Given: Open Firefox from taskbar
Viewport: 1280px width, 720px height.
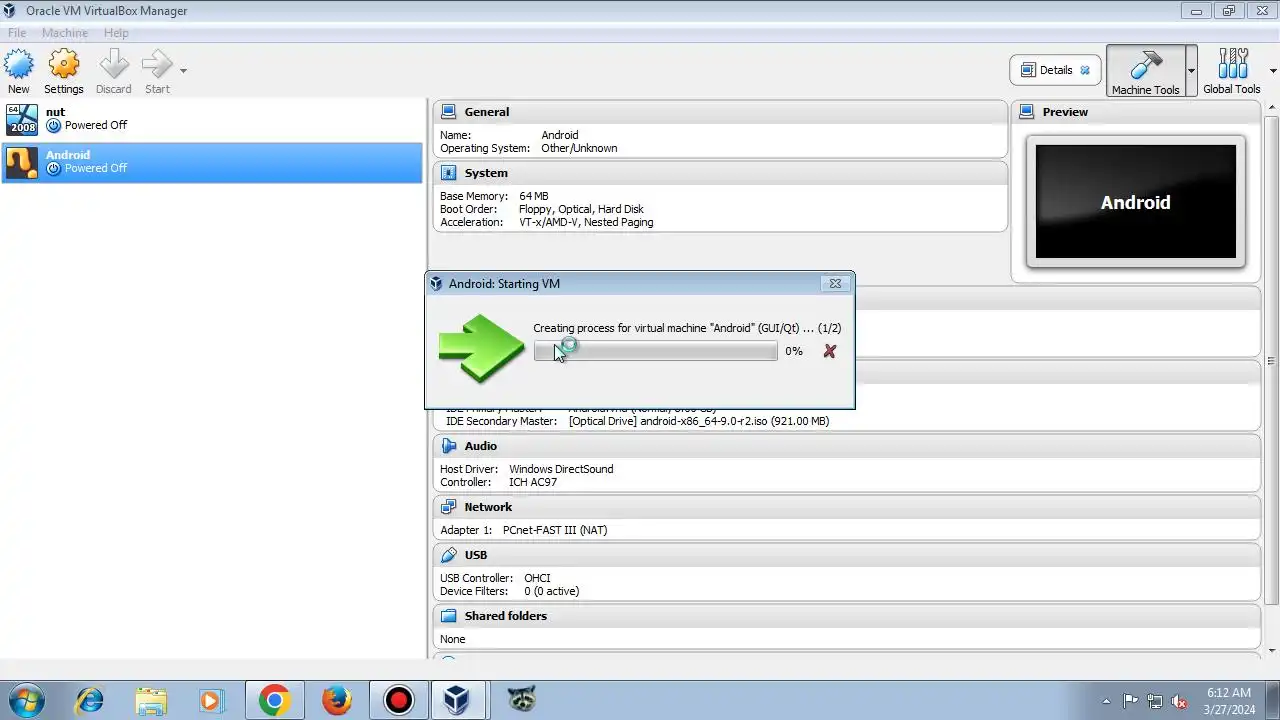Looking at the screenshot, I should point(337,700).
